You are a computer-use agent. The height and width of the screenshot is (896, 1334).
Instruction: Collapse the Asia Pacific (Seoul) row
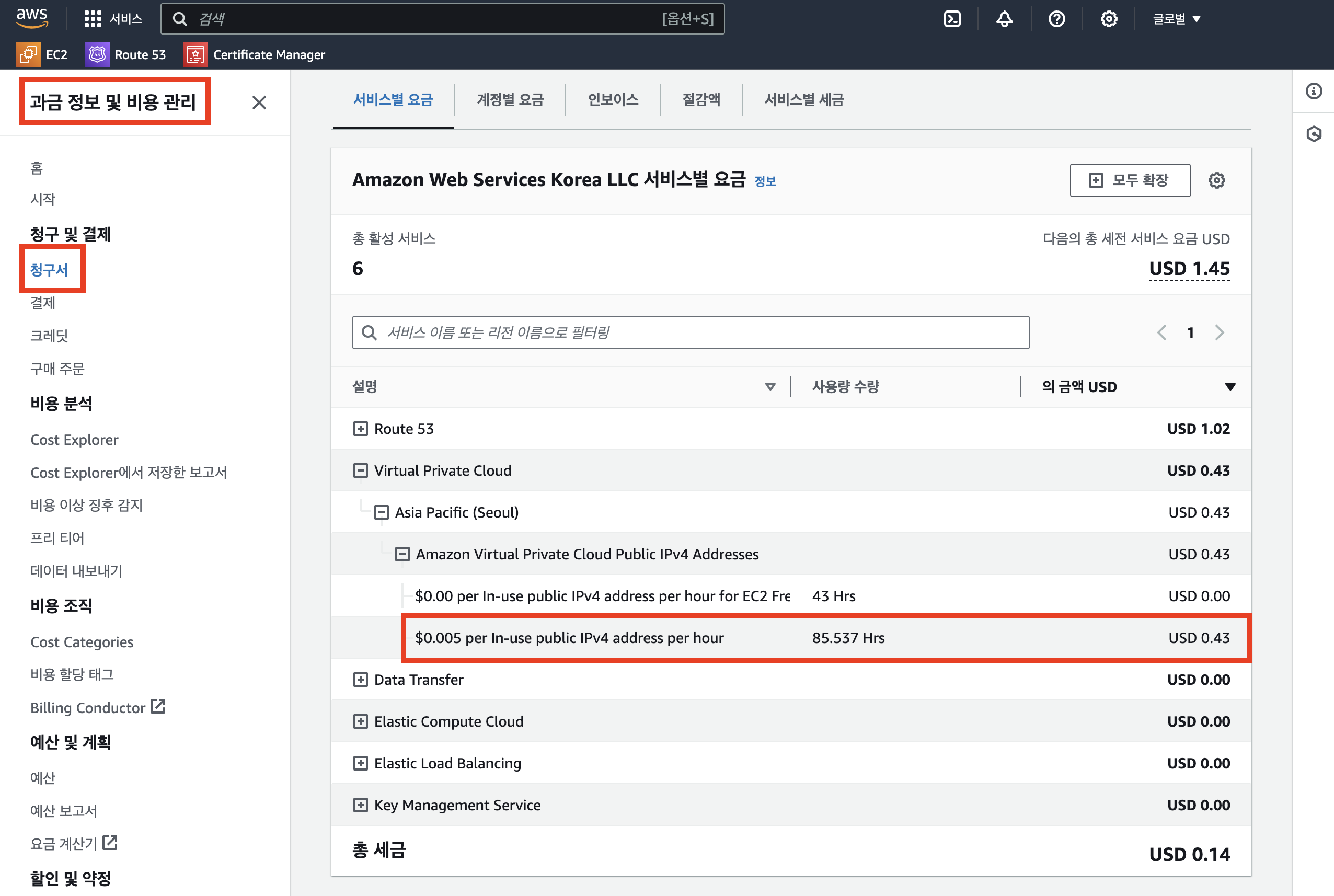tap(381, 512)
